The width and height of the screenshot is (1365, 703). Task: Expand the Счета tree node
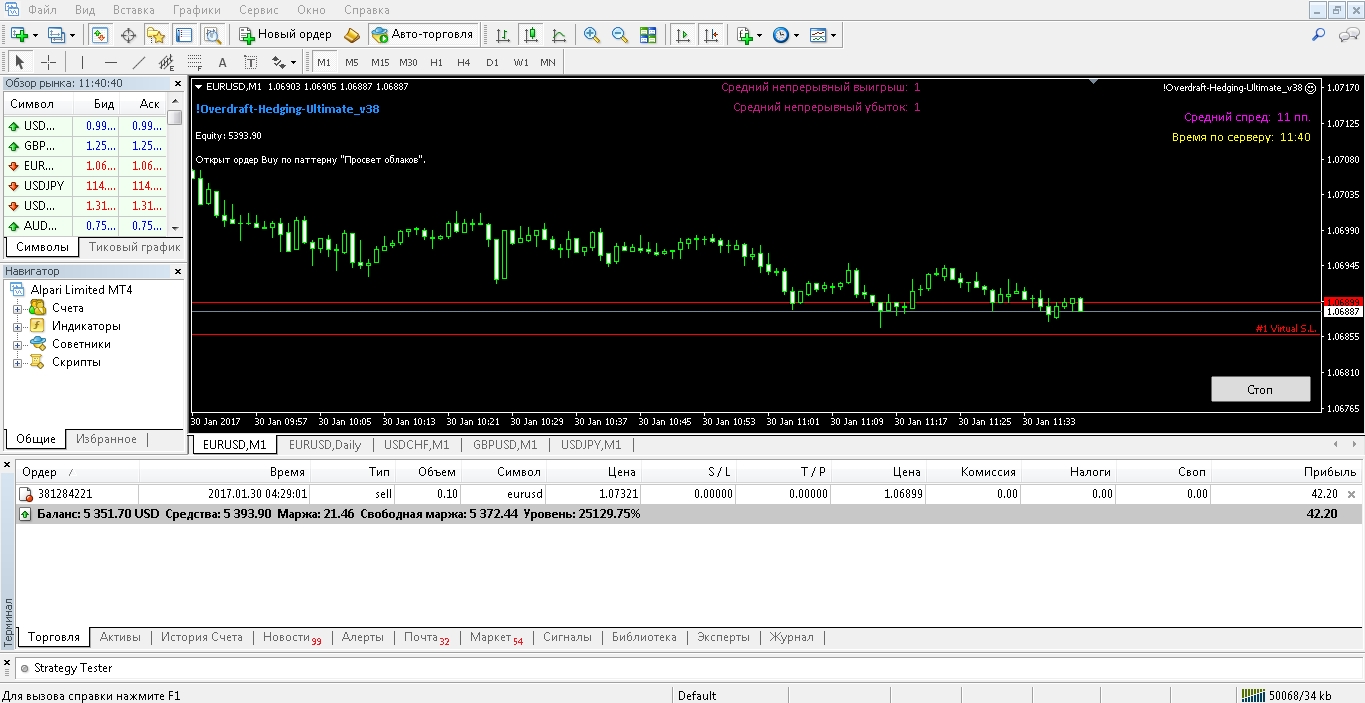pos(17,308)
